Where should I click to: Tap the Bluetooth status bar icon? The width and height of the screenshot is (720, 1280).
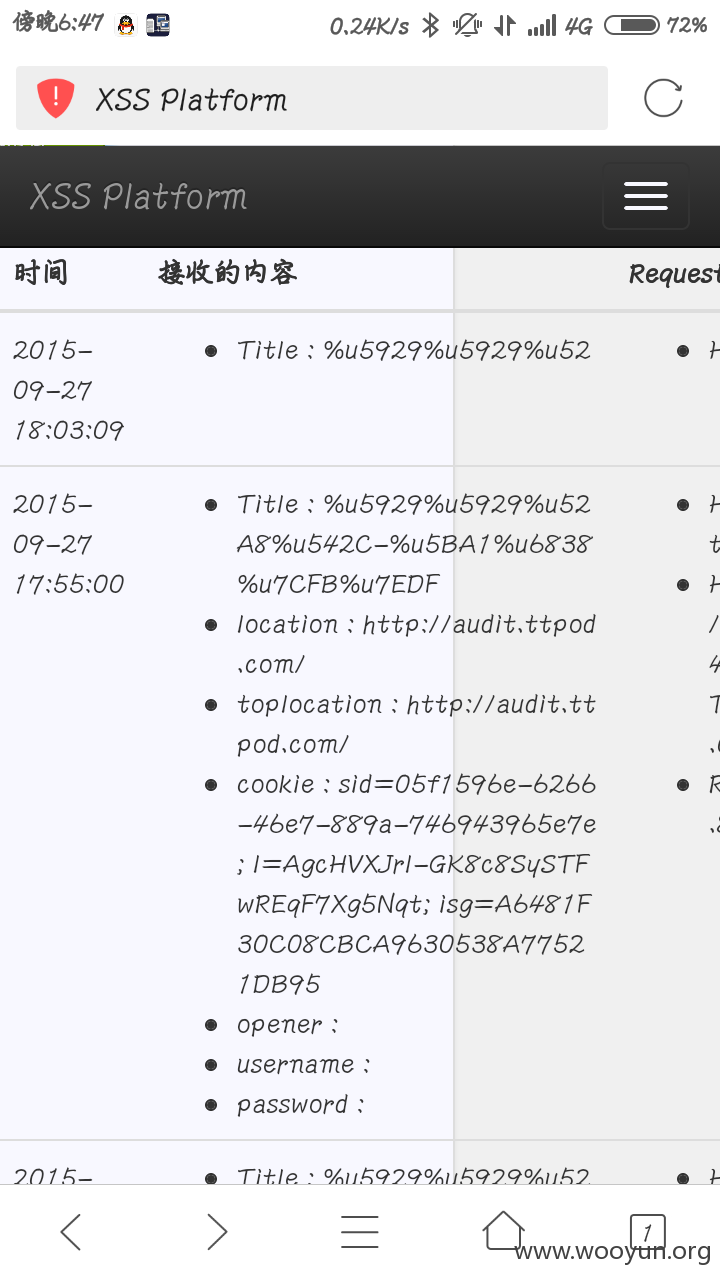point(431,25)
